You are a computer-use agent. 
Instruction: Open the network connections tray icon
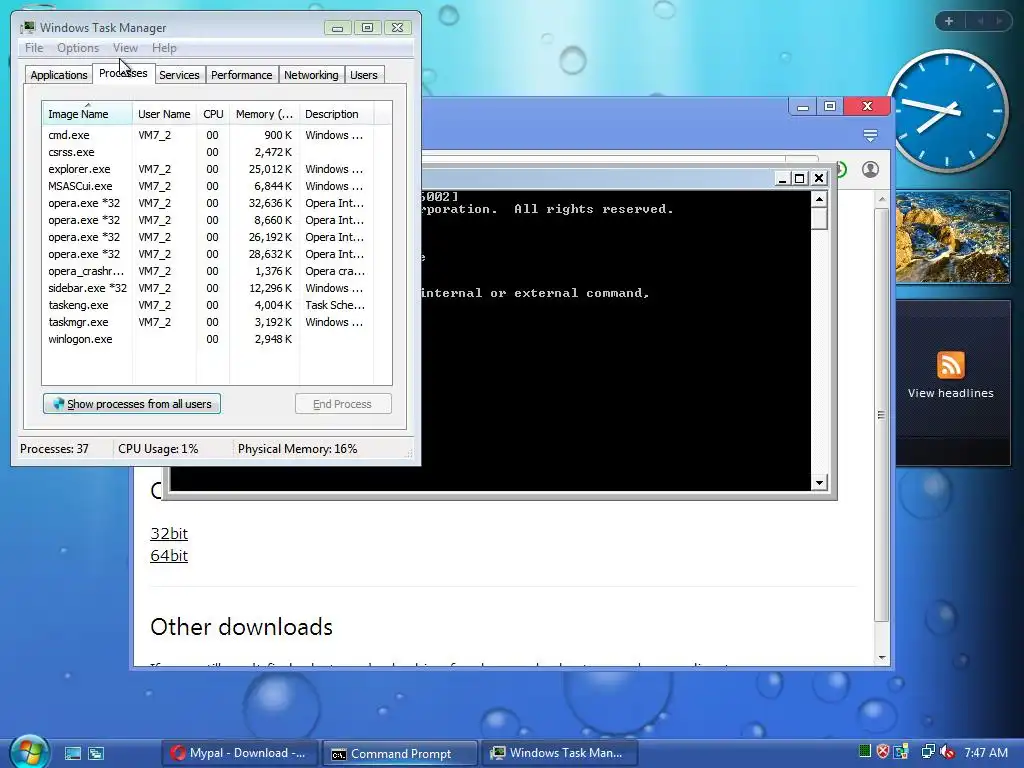927,752
